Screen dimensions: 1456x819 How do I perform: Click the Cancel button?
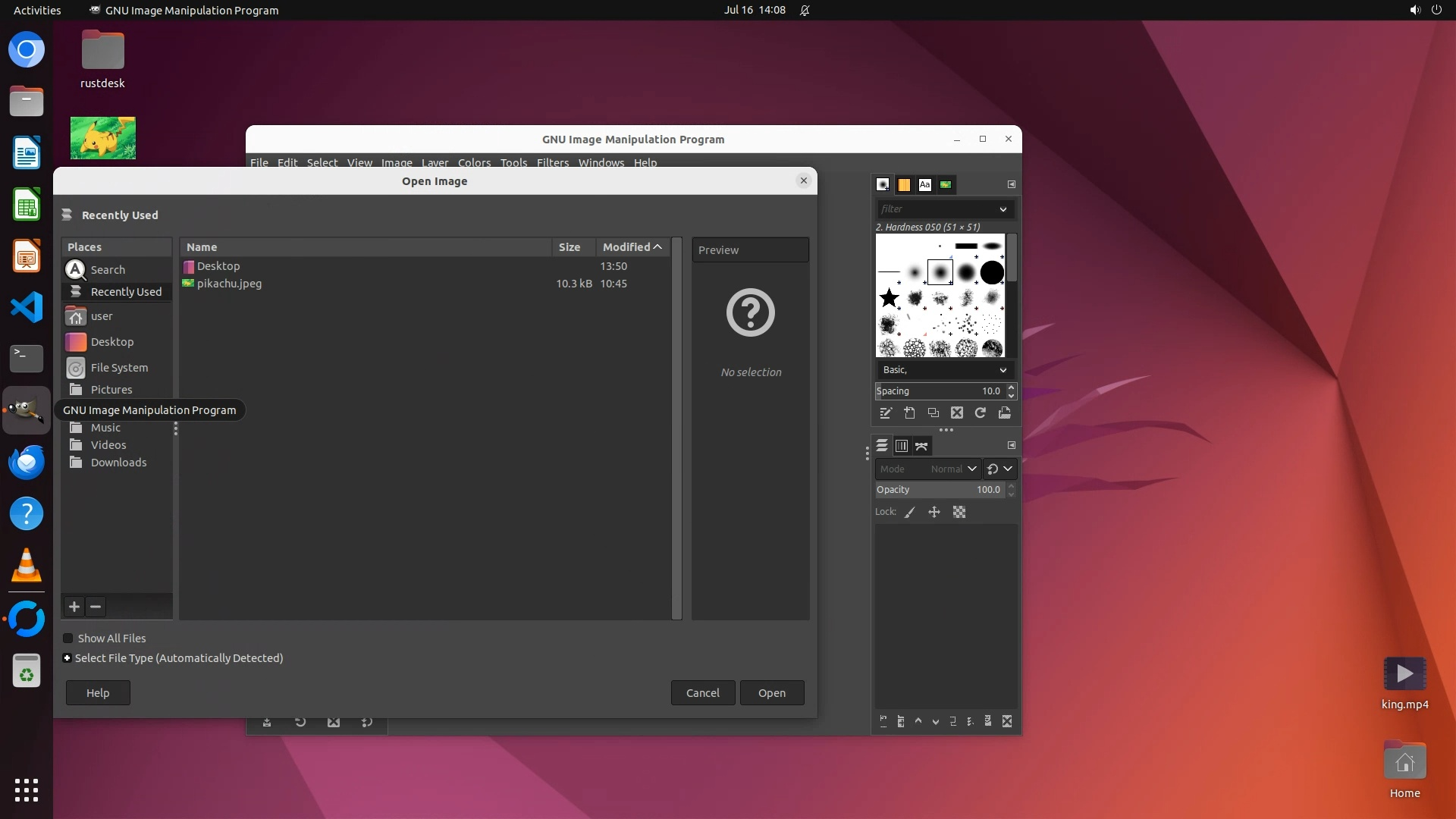[x=702, y=693]
